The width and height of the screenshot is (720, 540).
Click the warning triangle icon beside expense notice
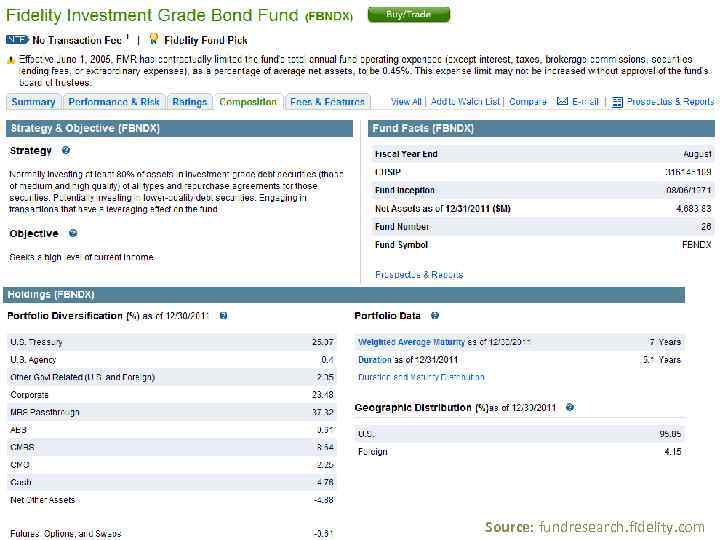click(x=11, y=60)
